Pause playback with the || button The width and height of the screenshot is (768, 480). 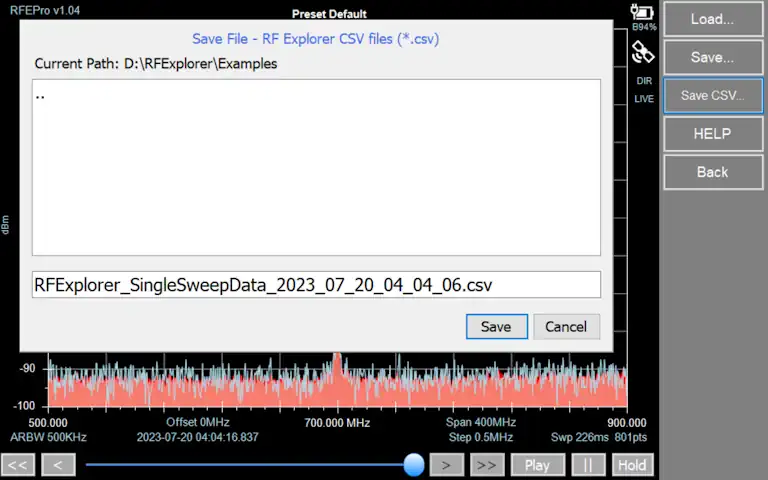click(589, 465)
